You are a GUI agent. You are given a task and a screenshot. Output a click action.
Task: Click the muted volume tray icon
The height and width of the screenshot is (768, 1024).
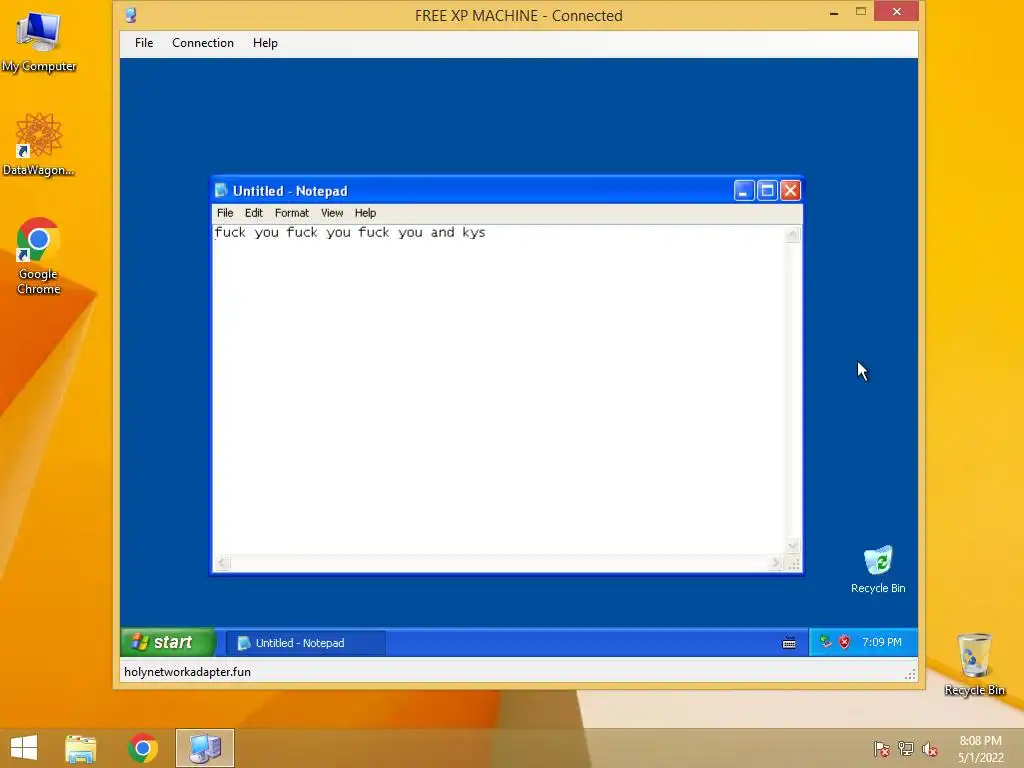(x=930, y=749)
